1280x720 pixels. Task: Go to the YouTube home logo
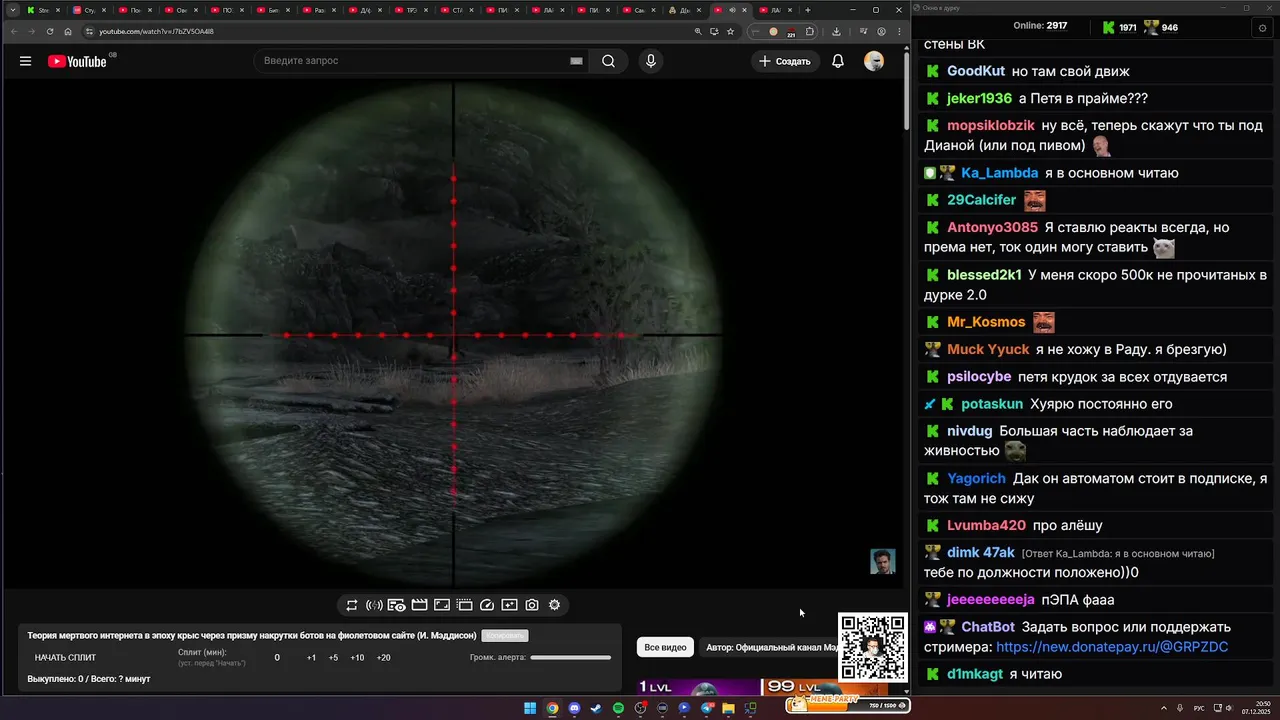click(77, 61)
